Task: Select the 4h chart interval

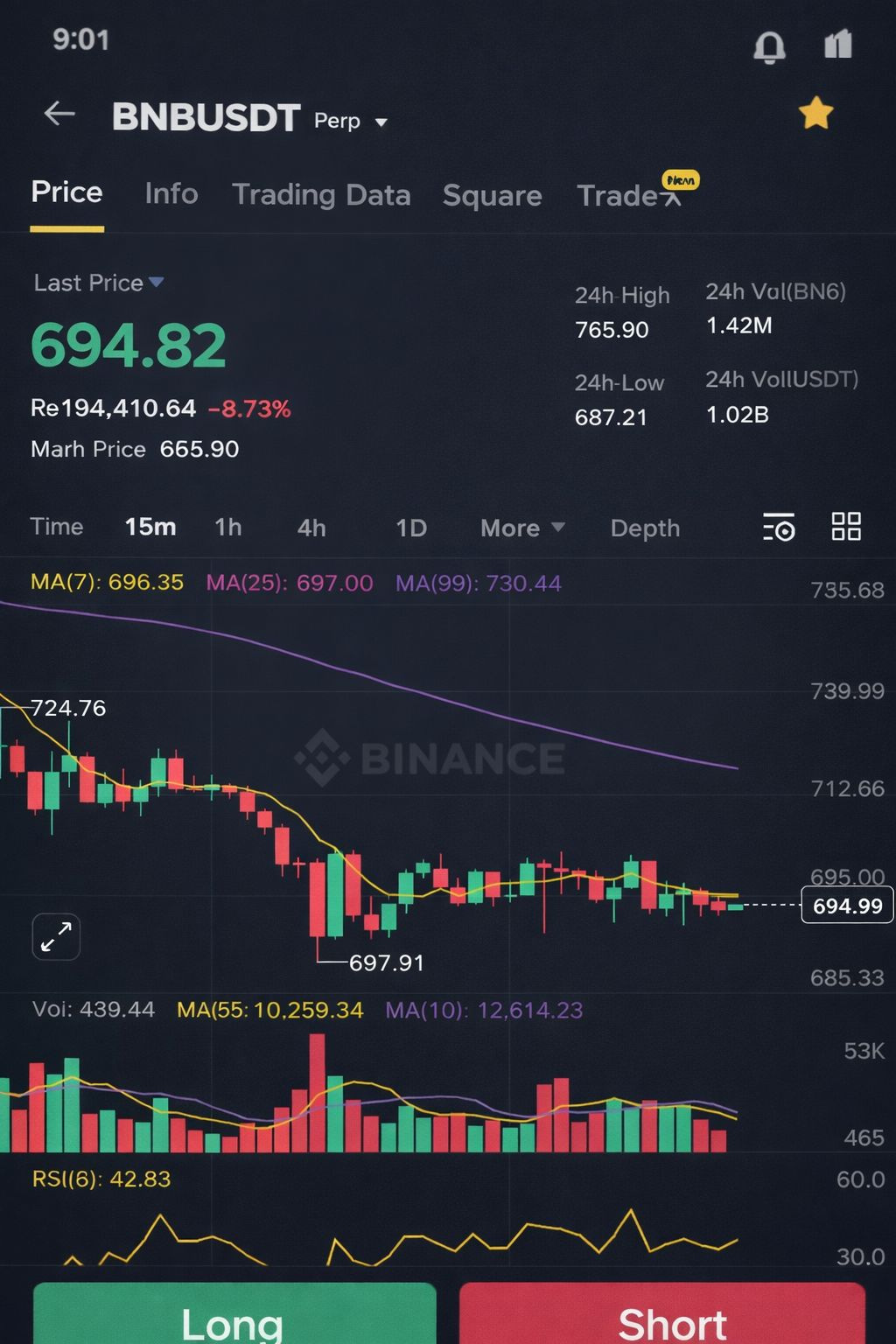Action: (311, 528)
